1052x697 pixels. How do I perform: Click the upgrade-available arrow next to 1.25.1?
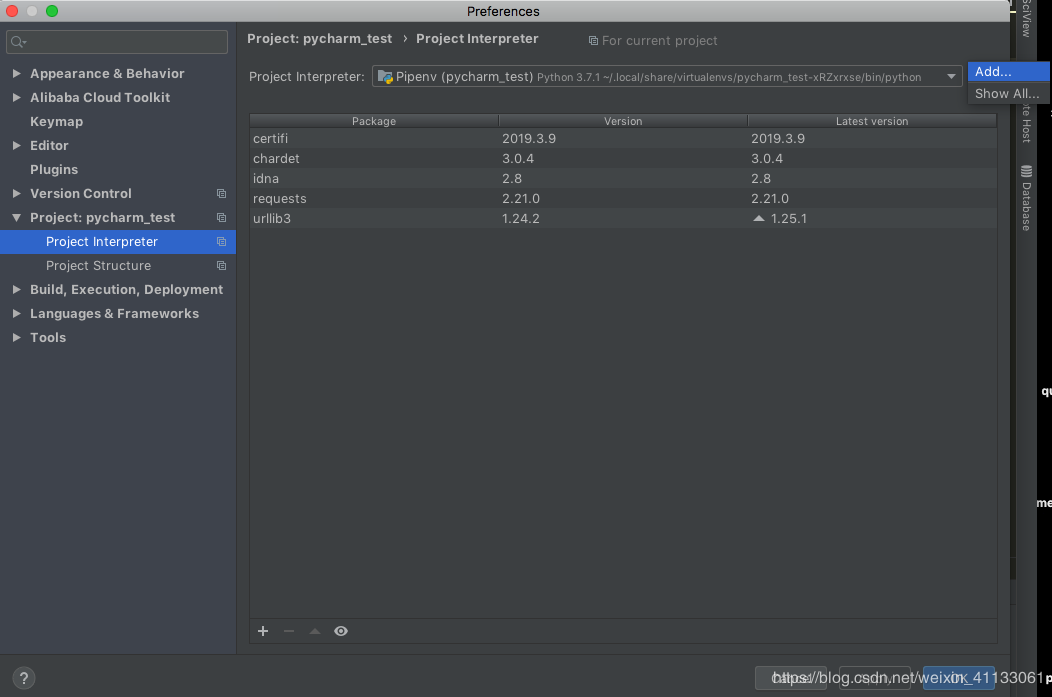(x=759, y=219)
